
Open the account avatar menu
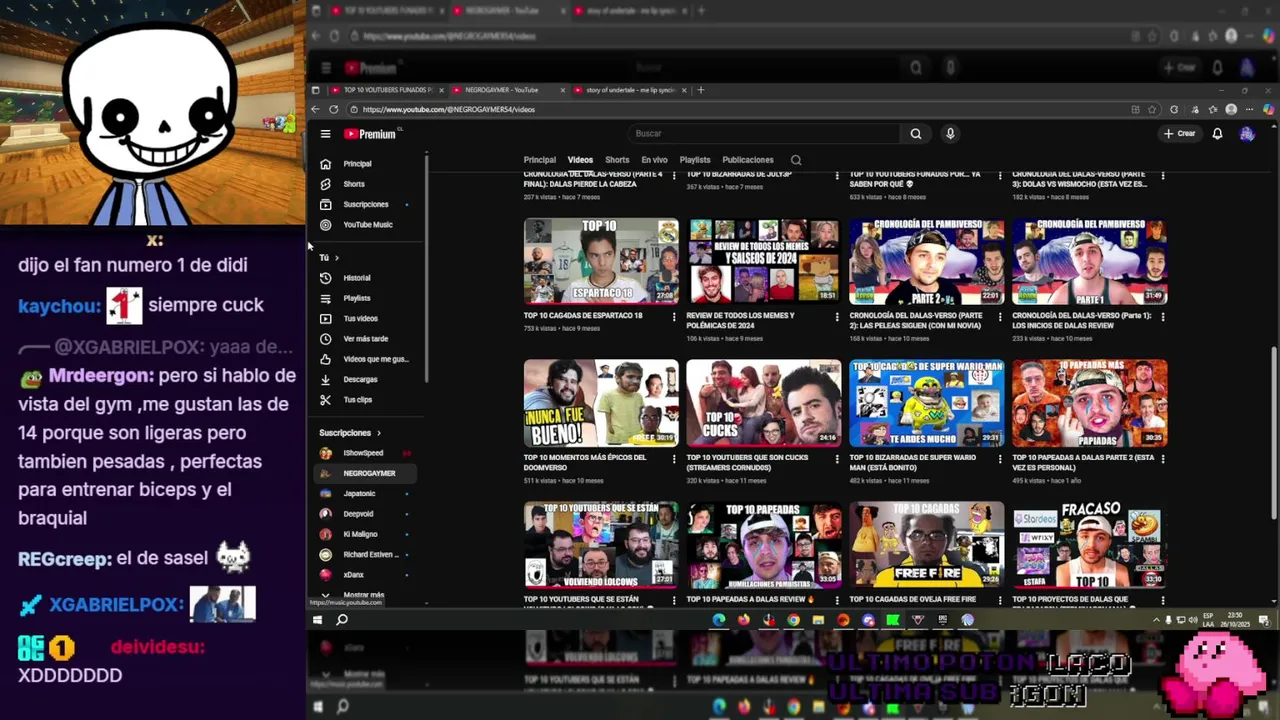(1247, 134)
